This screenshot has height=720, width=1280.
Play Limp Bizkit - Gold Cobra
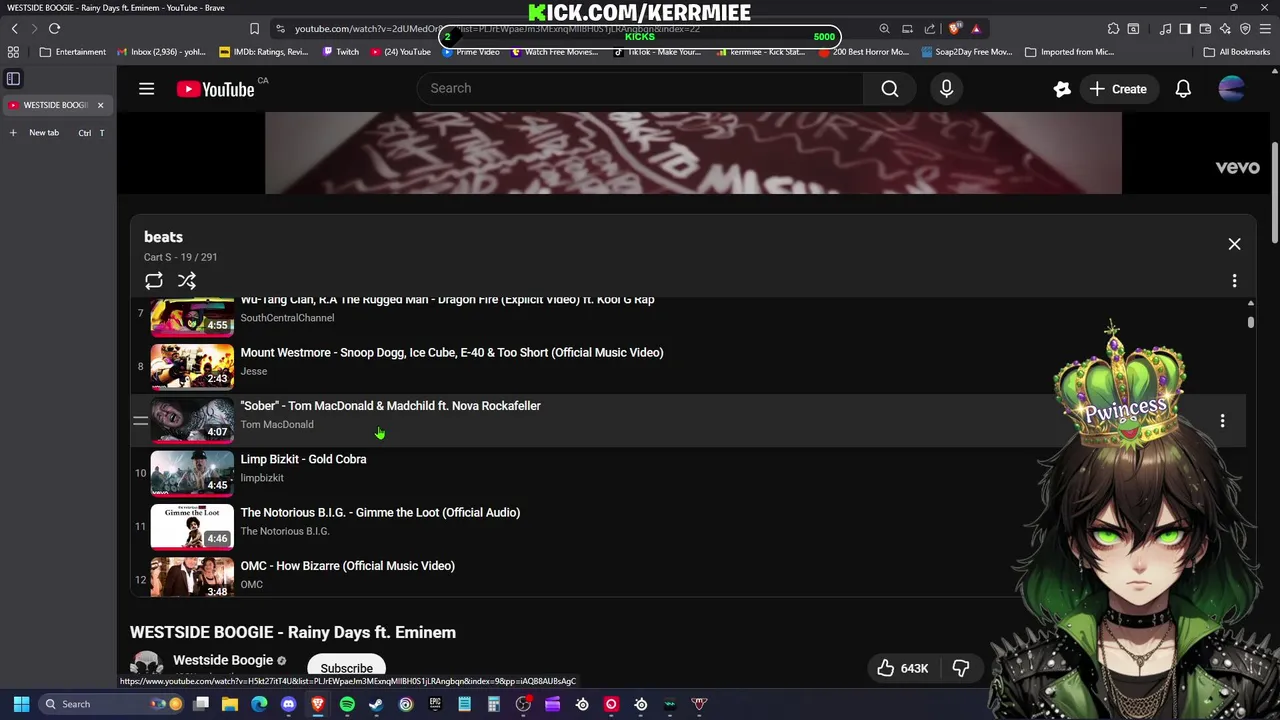pos(303,459)
